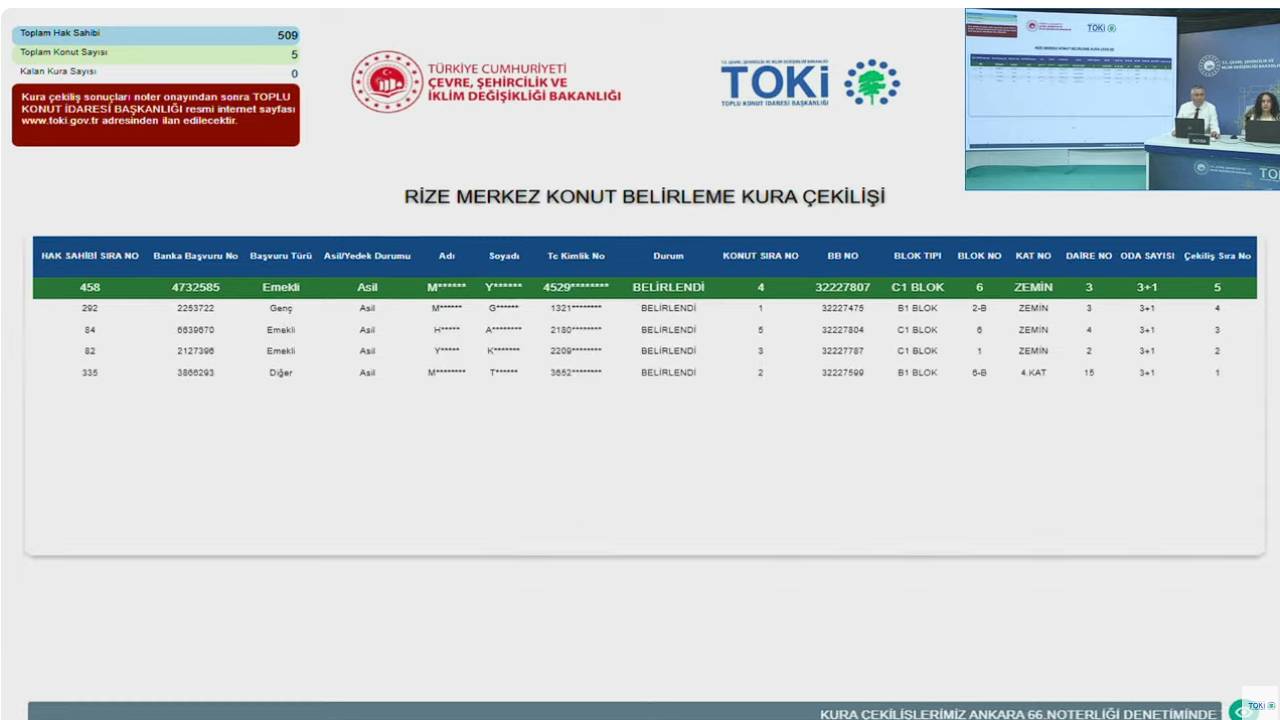Click the surname T****** cell
Screen dimensions: 1280x720
point(504,373)
